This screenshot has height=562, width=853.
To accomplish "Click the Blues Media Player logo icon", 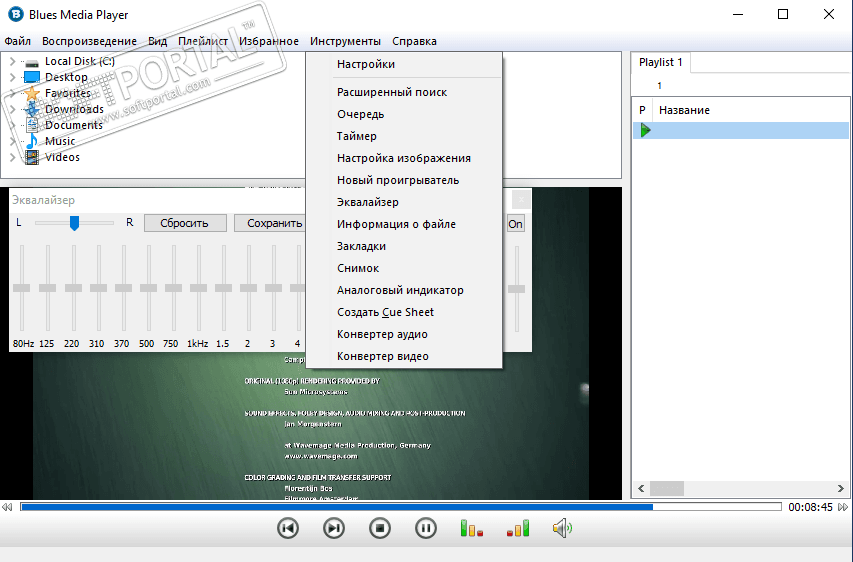I will pyautogui.click(x=16, y=14).
